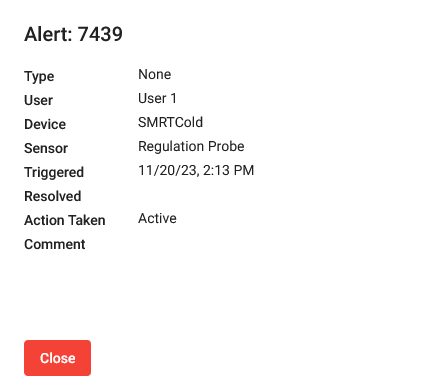Screen dimensions: 432x391
Task: Click the None type value
Action: click(x=155, y=74)
